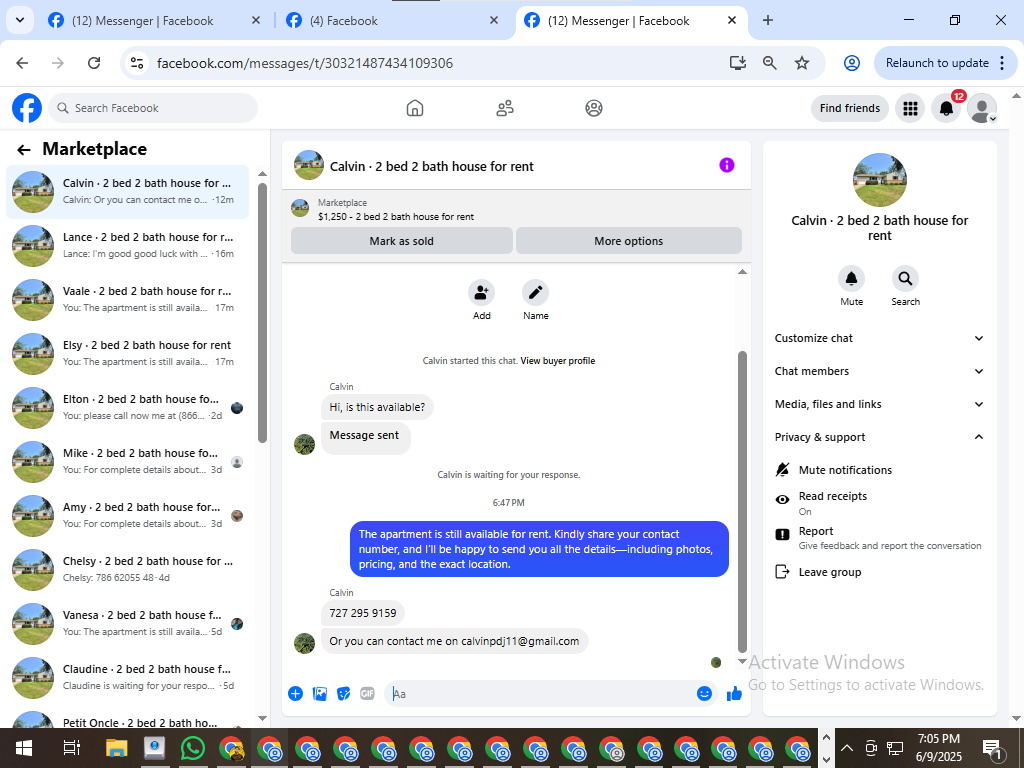Image resolution: width=1024 pixels, height=768 pixels.
Task: Open a new browser tab
Action: pyautogui.click(x=768, y=20)
